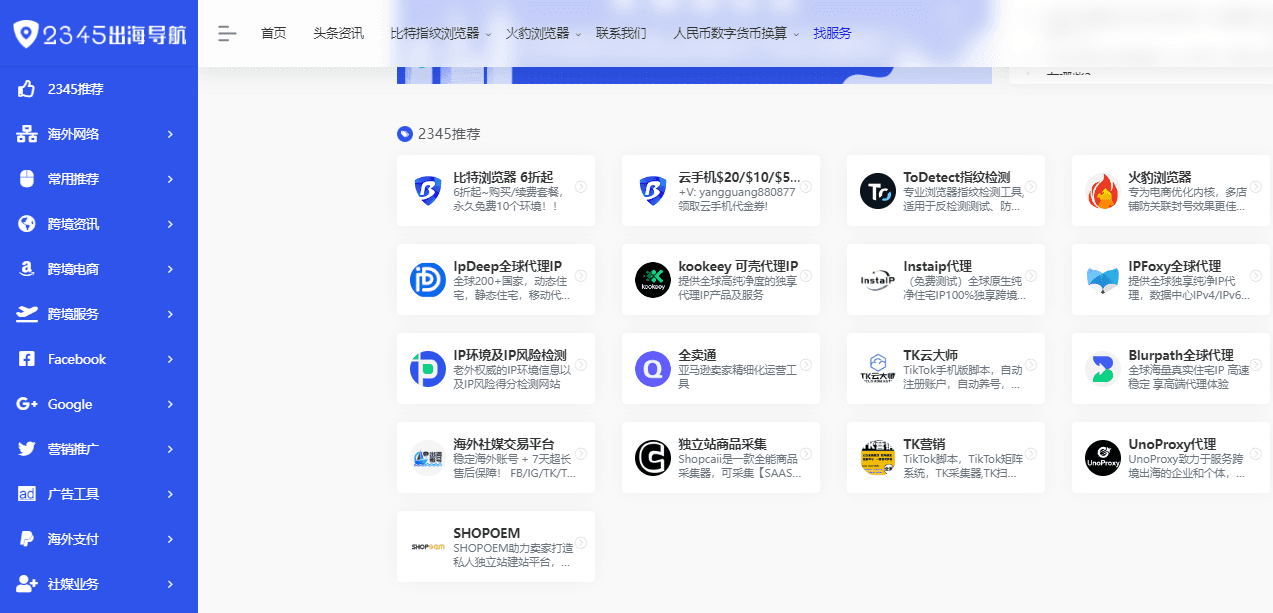Open the 人民币数字货币换算 dropdown

click(736, 33)
